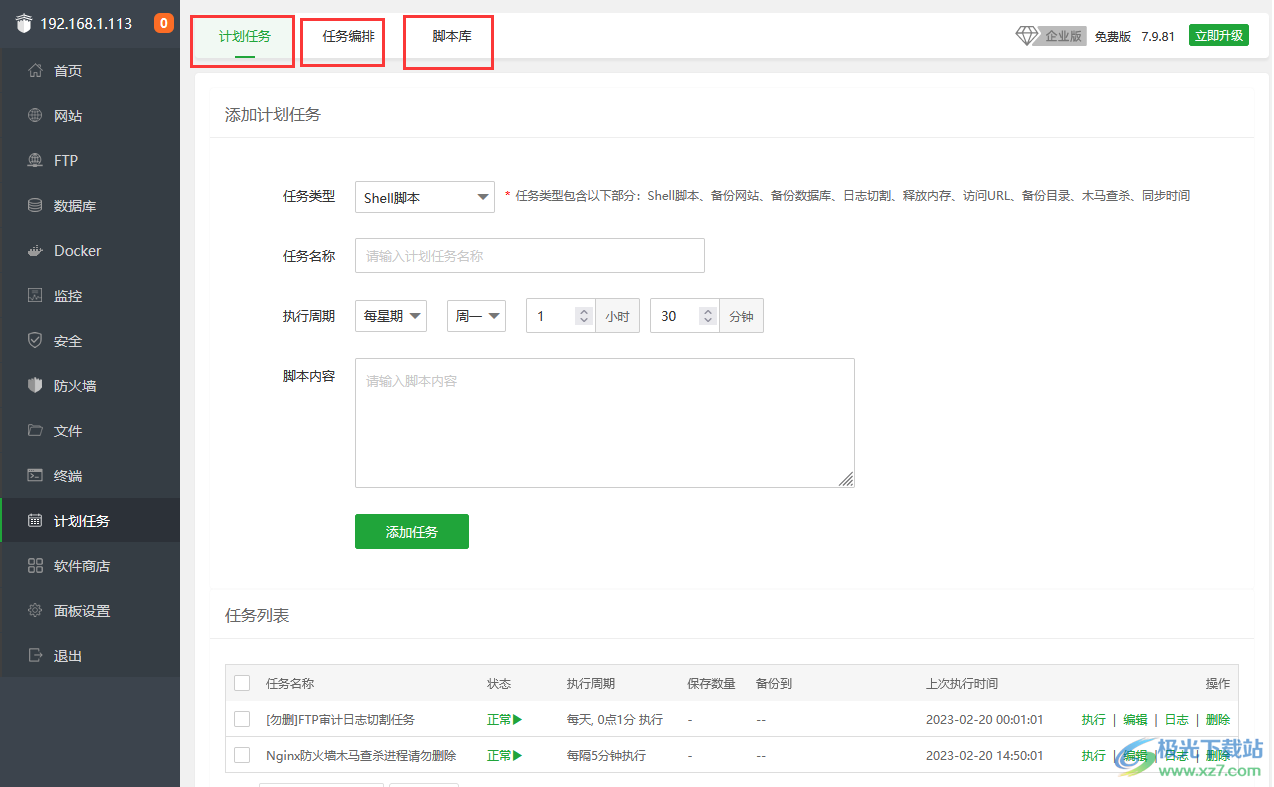Click 日志 for FTP审计日志切割任务
Image resolution: width=1274 pixels, height=787 pixels.
click(x=1177, y=720)
